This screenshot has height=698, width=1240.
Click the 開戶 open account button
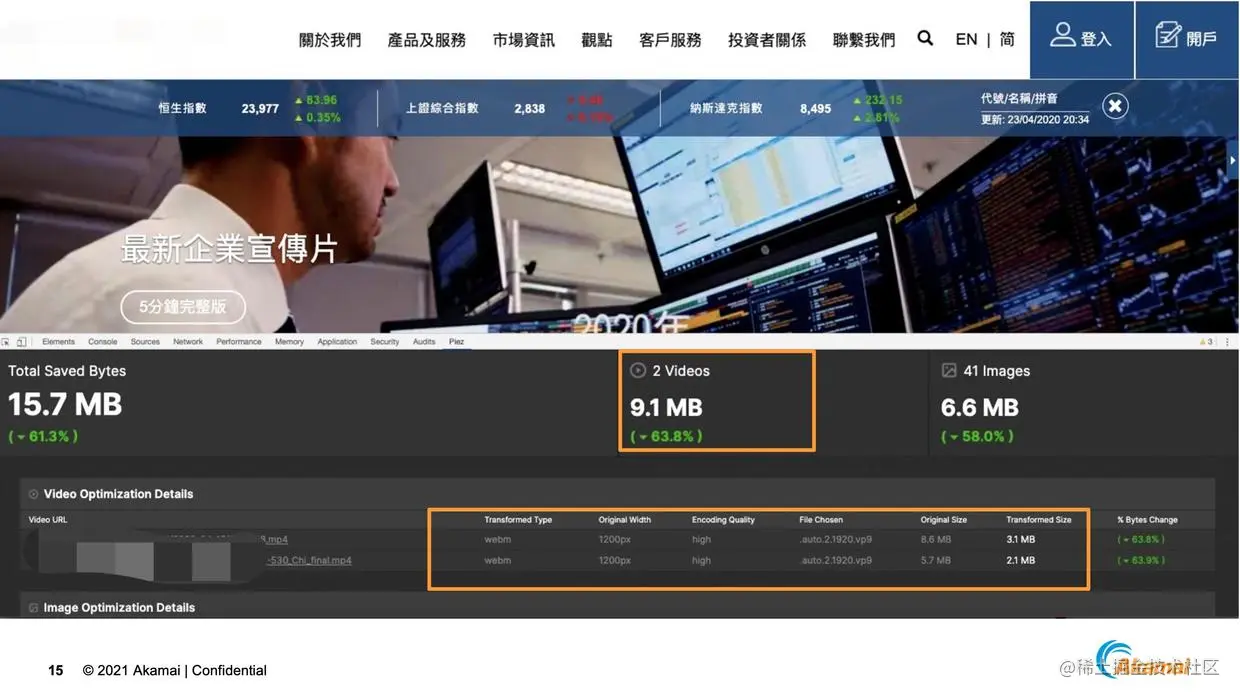(1188, 39)
